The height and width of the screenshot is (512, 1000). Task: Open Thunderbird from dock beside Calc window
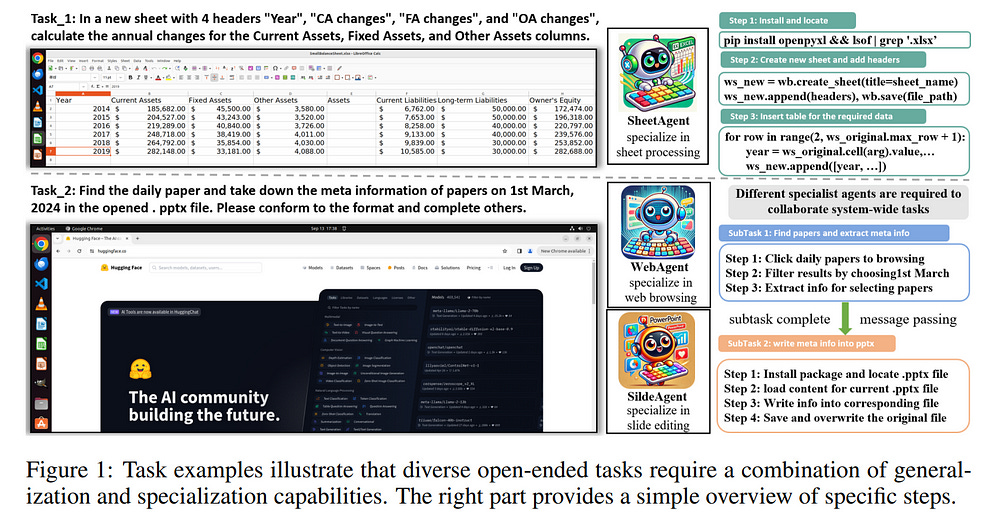tap(38, 74)
